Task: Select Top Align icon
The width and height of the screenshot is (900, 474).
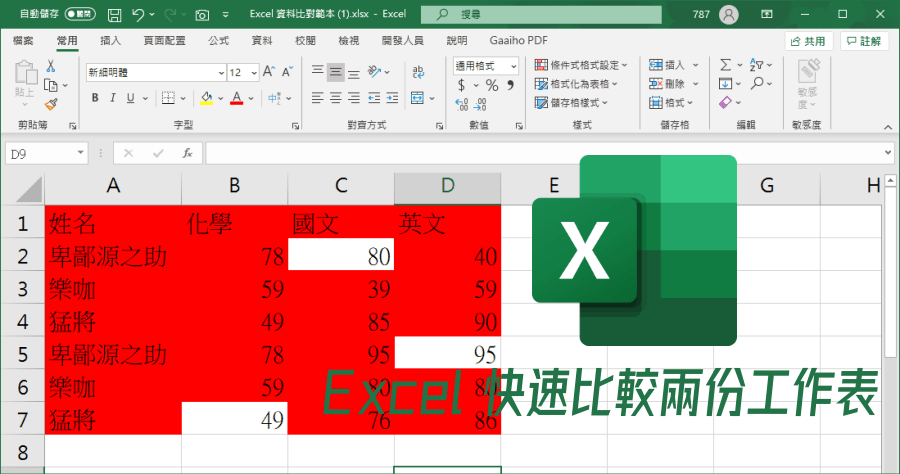Action: coord(317,72)
